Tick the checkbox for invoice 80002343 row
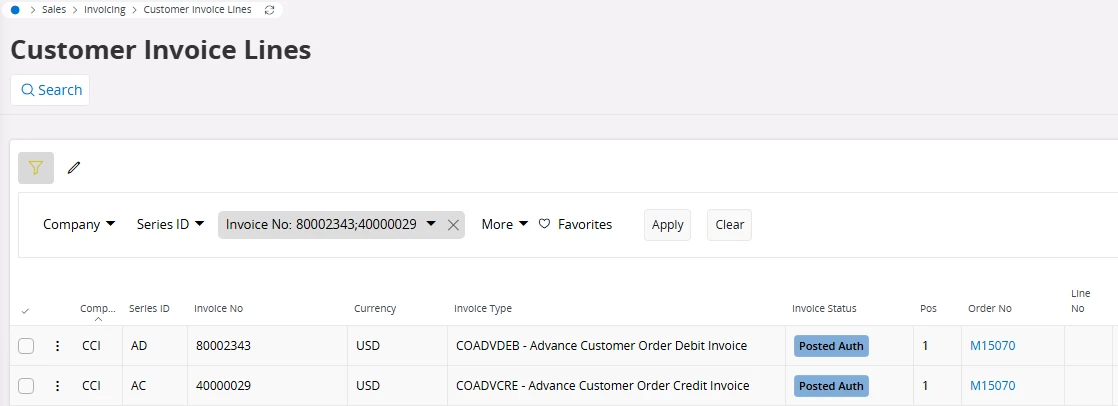This screenshot has width=1118, height=406. coord(26,346)
